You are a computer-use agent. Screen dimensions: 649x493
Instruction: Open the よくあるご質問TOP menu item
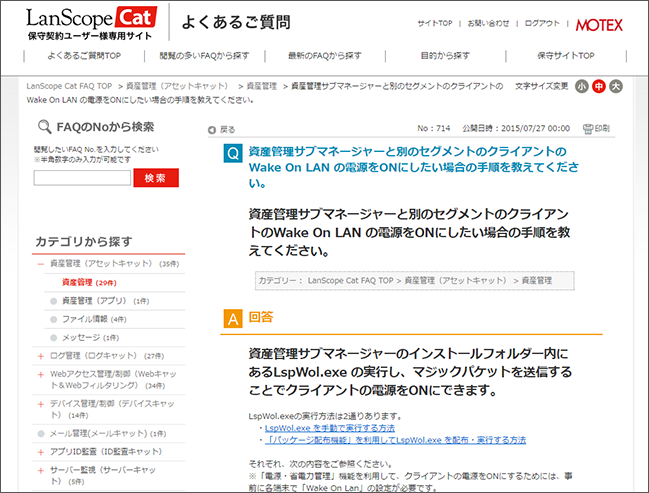(84, 55)
